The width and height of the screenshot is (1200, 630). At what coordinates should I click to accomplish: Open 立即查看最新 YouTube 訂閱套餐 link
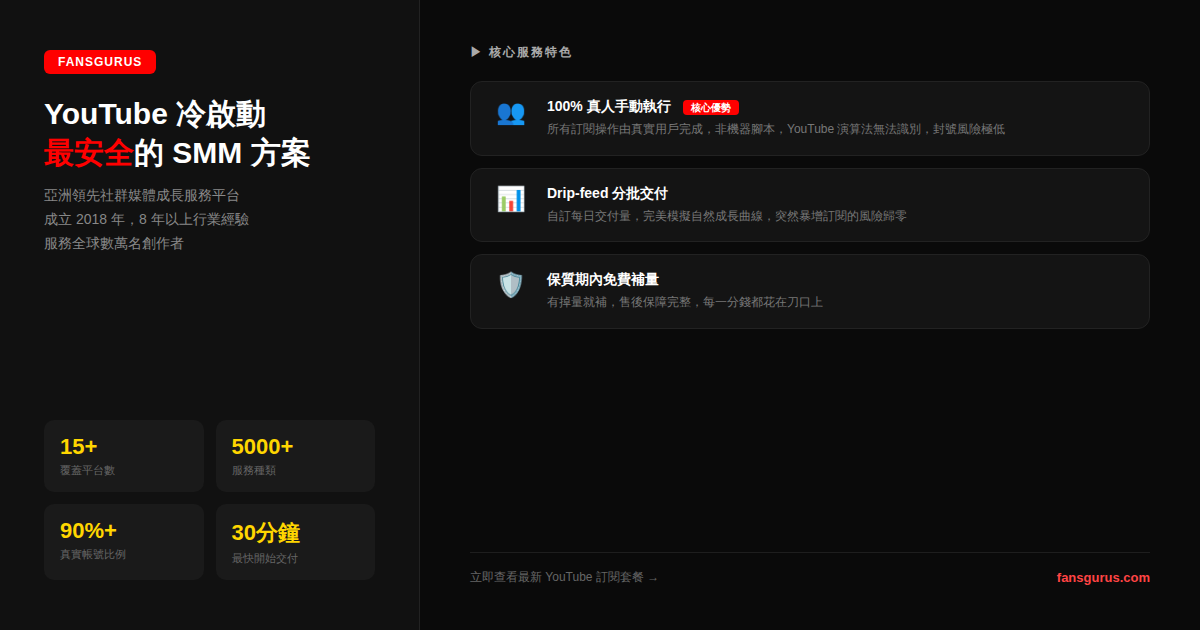coord(556,577)
